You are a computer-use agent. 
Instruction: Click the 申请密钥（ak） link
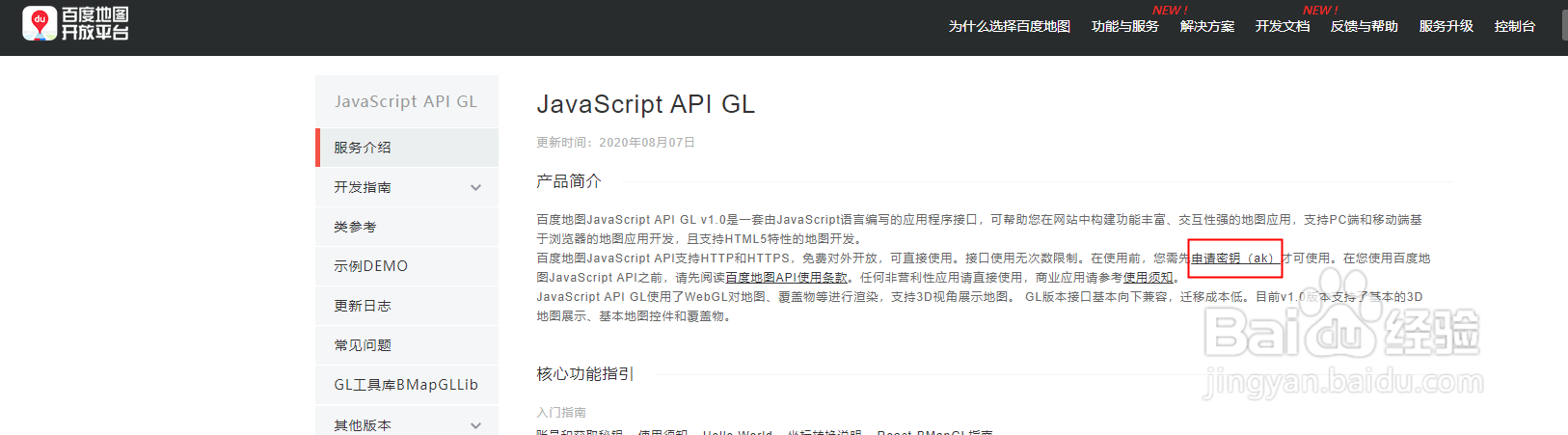tap(1235, 258)
